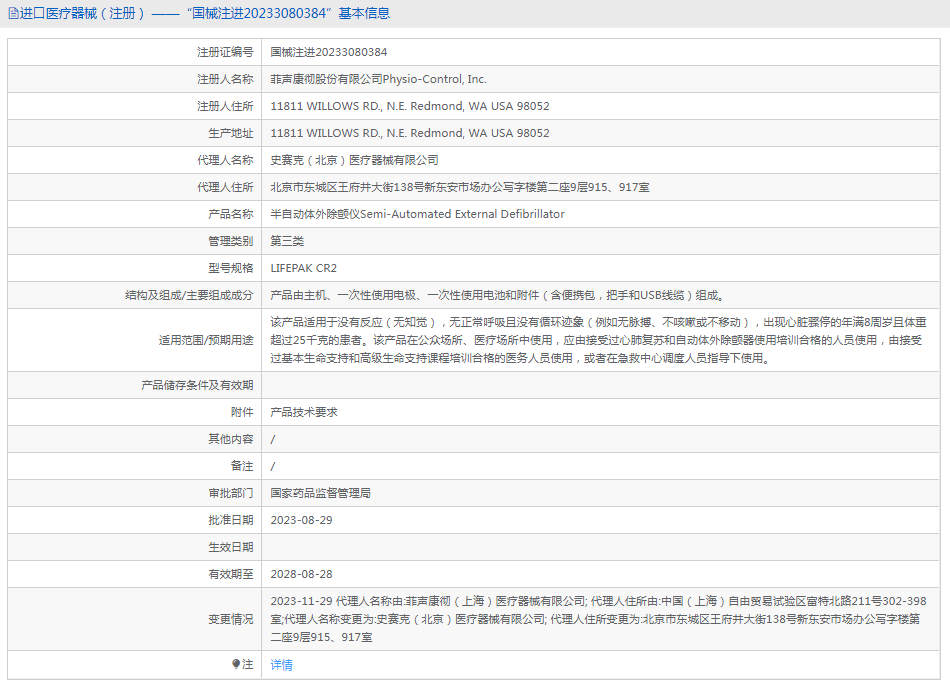Click the agent address value in 代理人住所 row

460,187
